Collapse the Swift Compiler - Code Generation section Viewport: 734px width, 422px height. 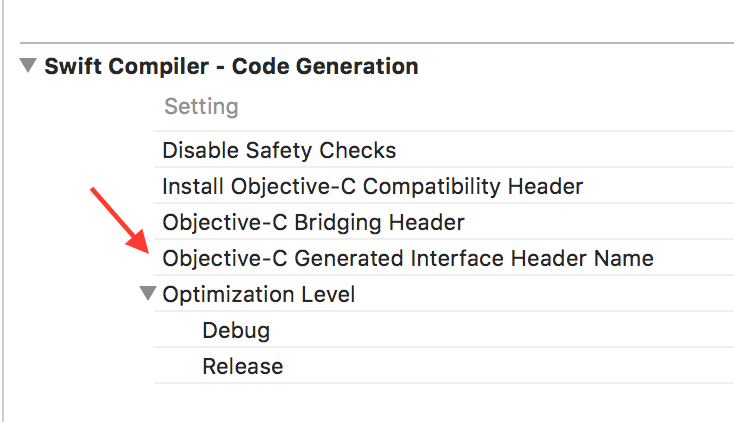tap(28, 67)
